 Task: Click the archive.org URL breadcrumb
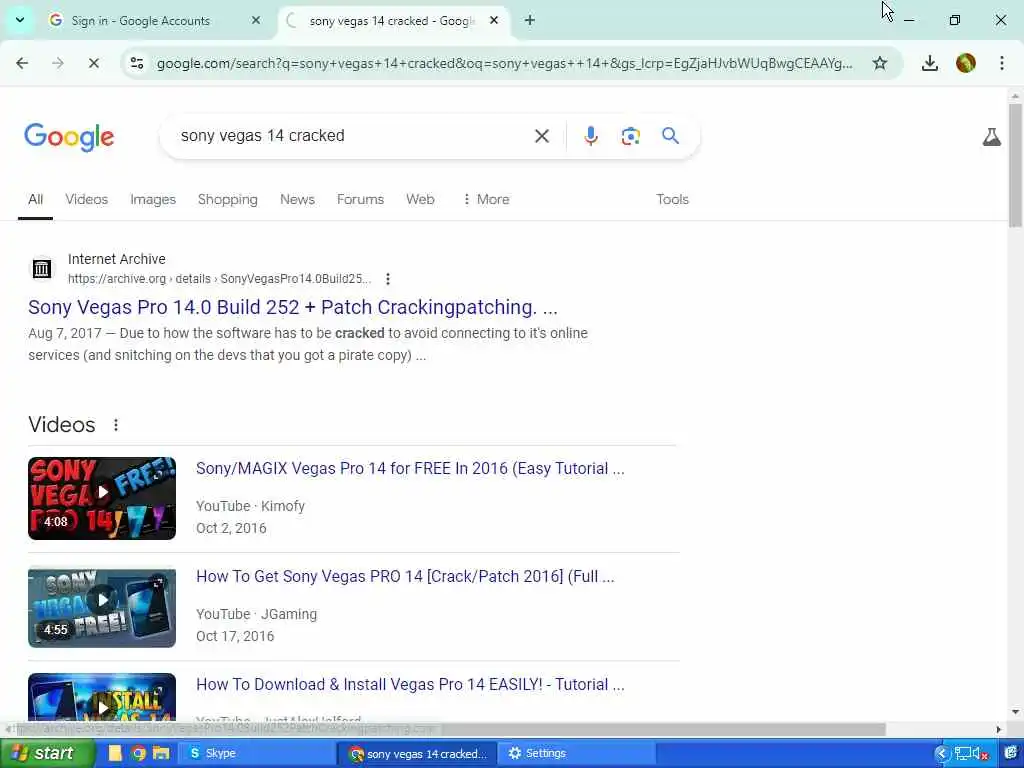click(x=219, y=279)
